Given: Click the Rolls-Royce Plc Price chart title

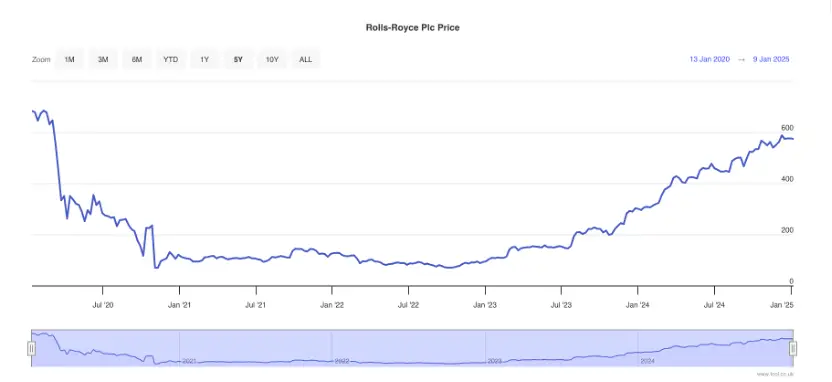Looking at the screenshot, I should pyautogui.click(x=413, y=28).
